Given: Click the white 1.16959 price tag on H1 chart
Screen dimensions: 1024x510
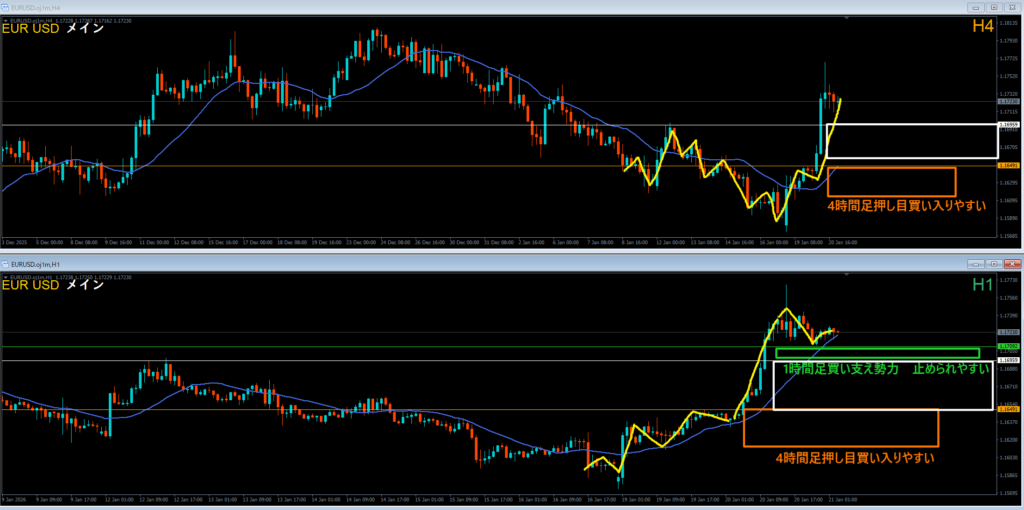Looking at the screenshot, I should (1009, 360).
